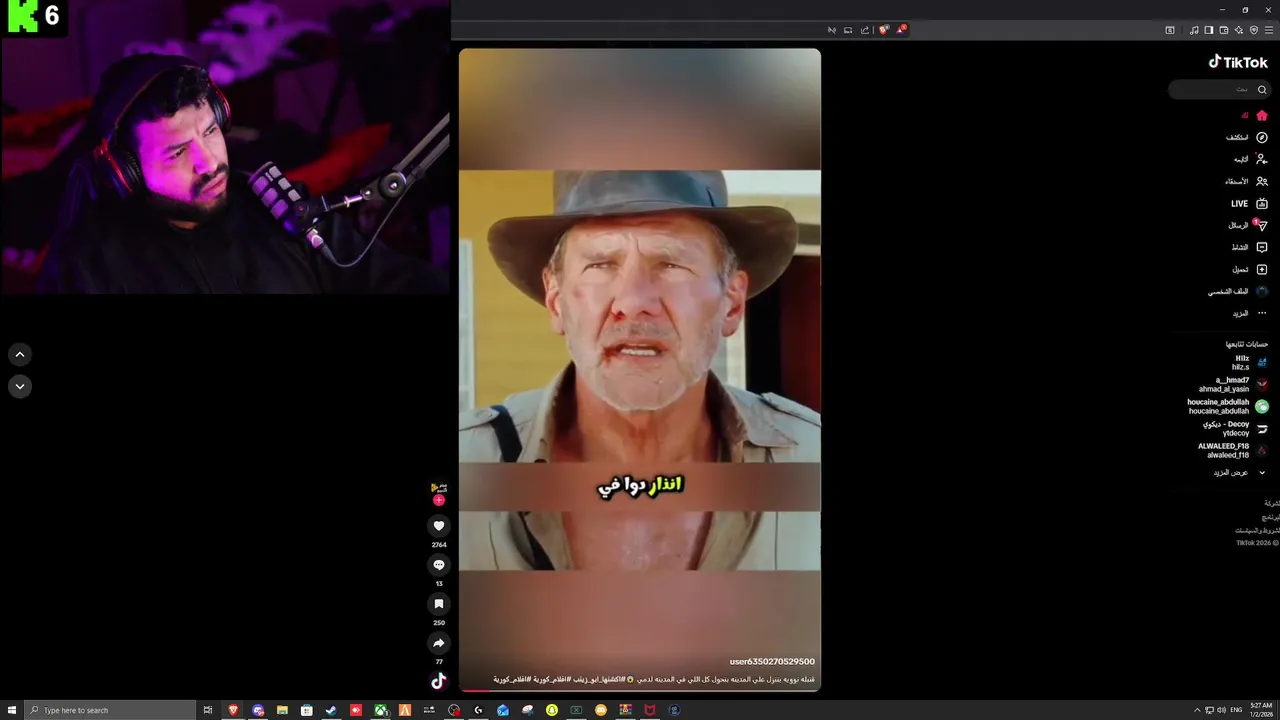Open the Decoy ytdecoy account
The image size is (1280, 720).
coord(1236,428)
